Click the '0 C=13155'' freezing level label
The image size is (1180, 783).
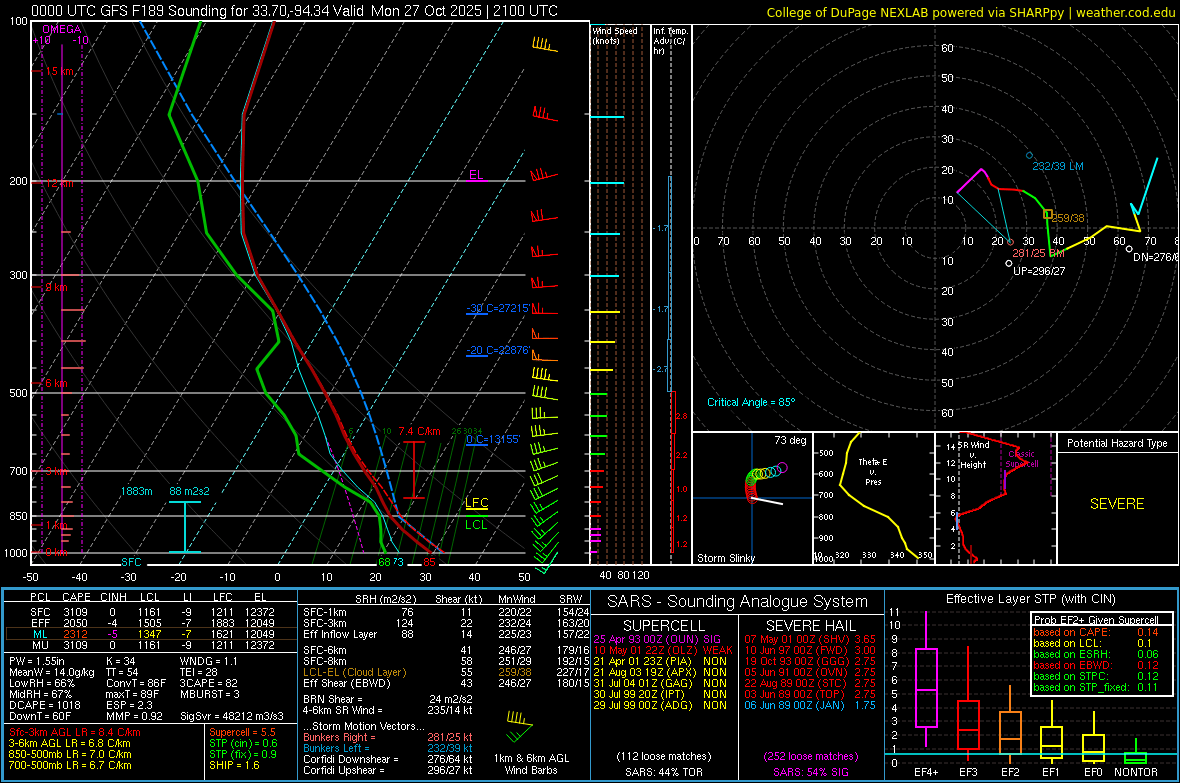click(493, 439)
